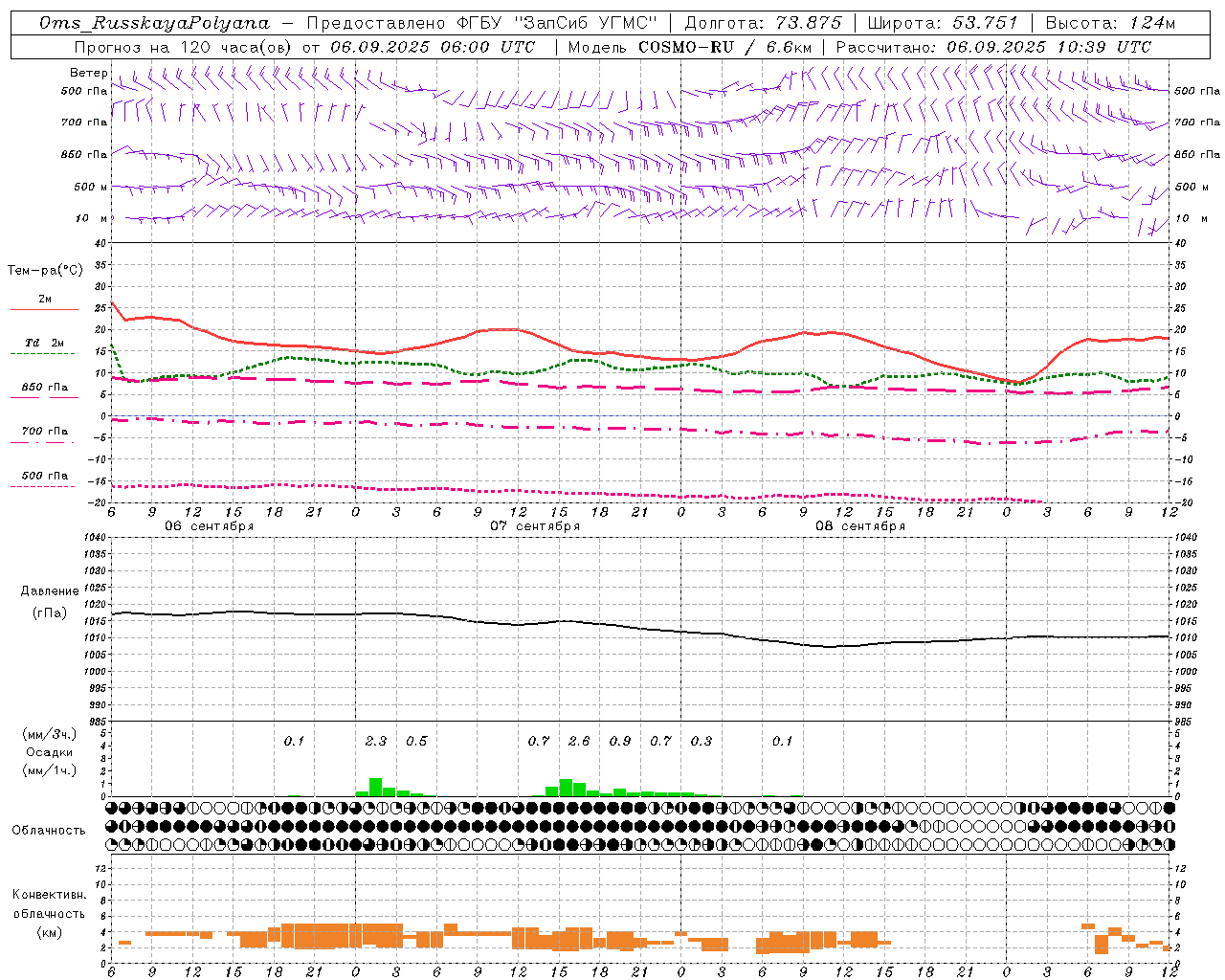Screen dimensions: 1225x980
Task: Click the '07 сентября' date label
Action: pos(535,525)
